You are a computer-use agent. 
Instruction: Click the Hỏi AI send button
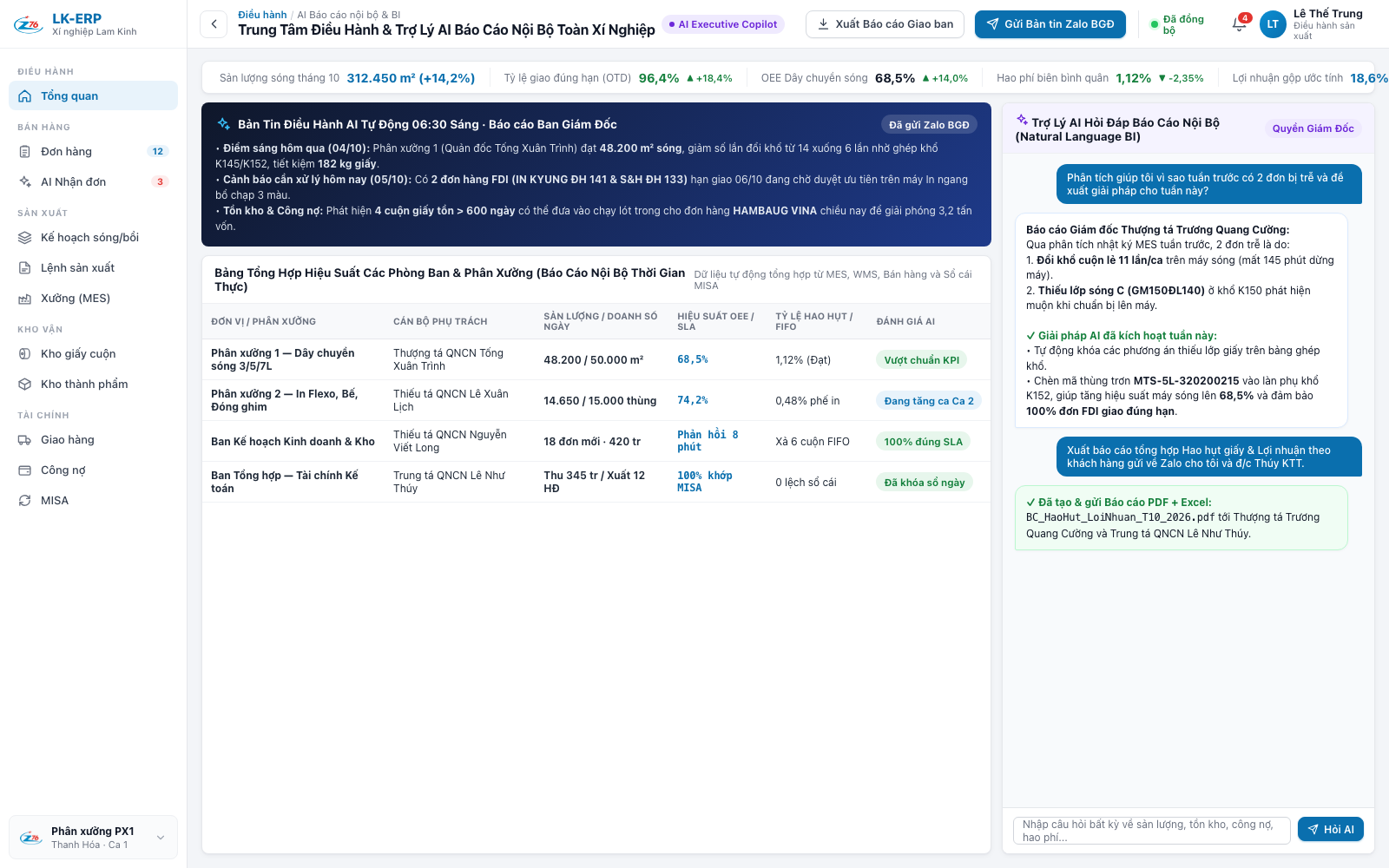coord(1331,830)
